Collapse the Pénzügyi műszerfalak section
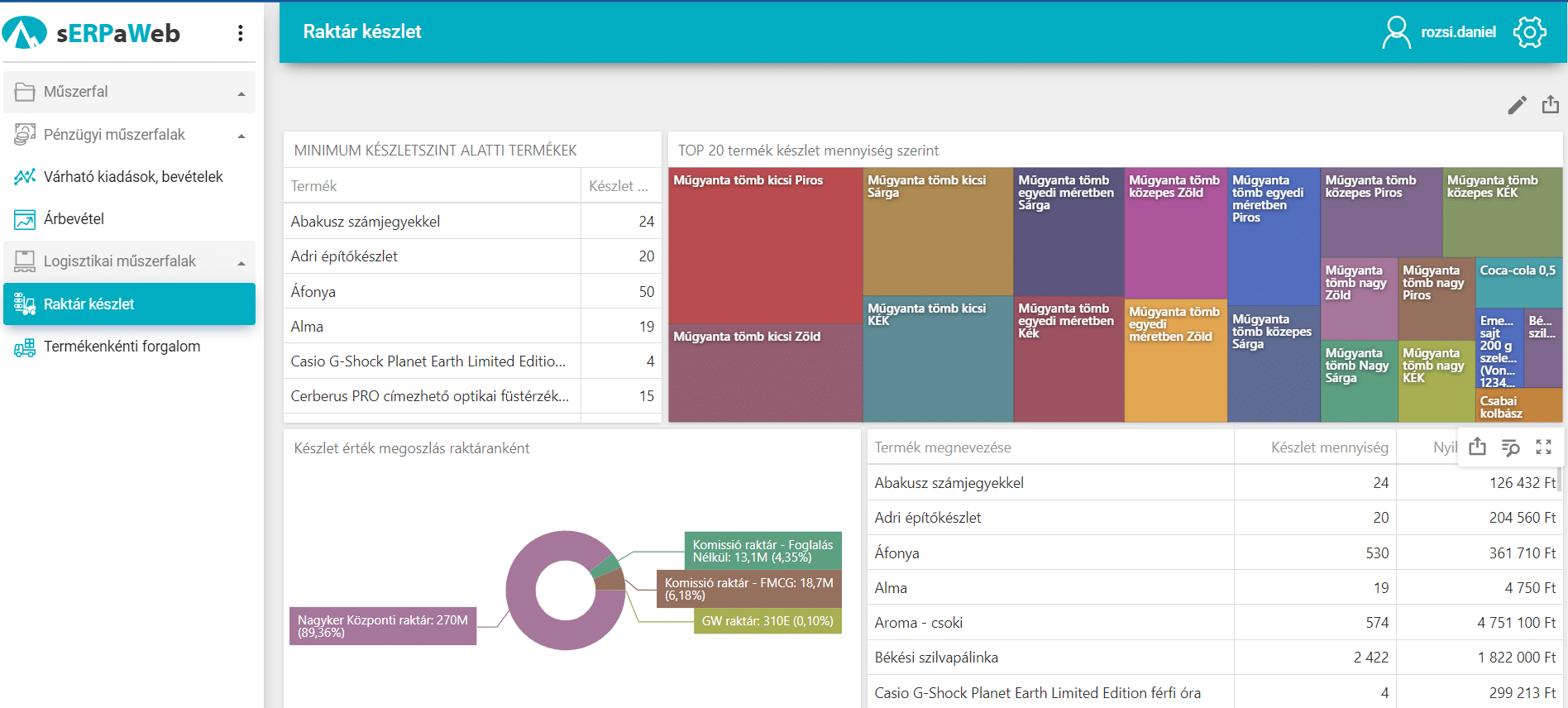Image resolution: width=1568 pixels, height=708 pixels. coord(241,136)
